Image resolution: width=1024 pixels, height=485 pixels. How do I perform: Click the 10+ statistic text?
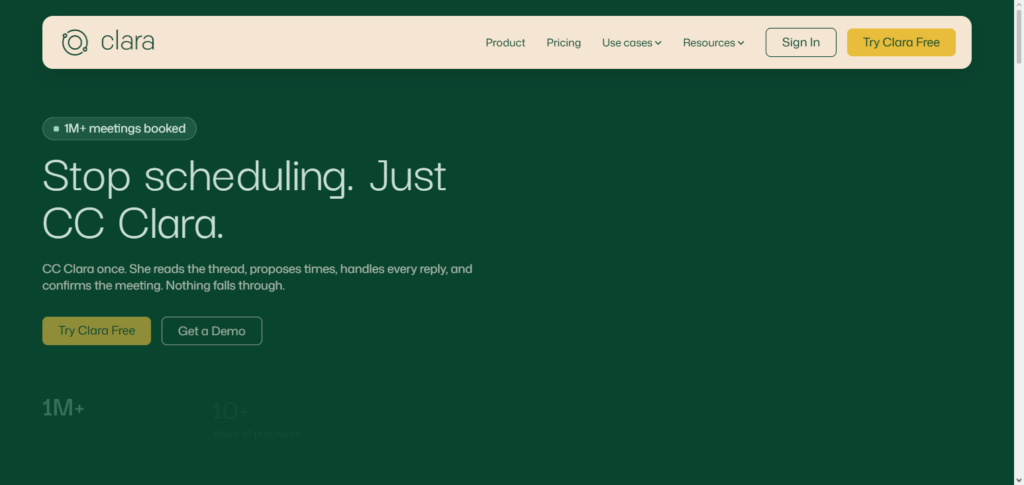[231, 411]
